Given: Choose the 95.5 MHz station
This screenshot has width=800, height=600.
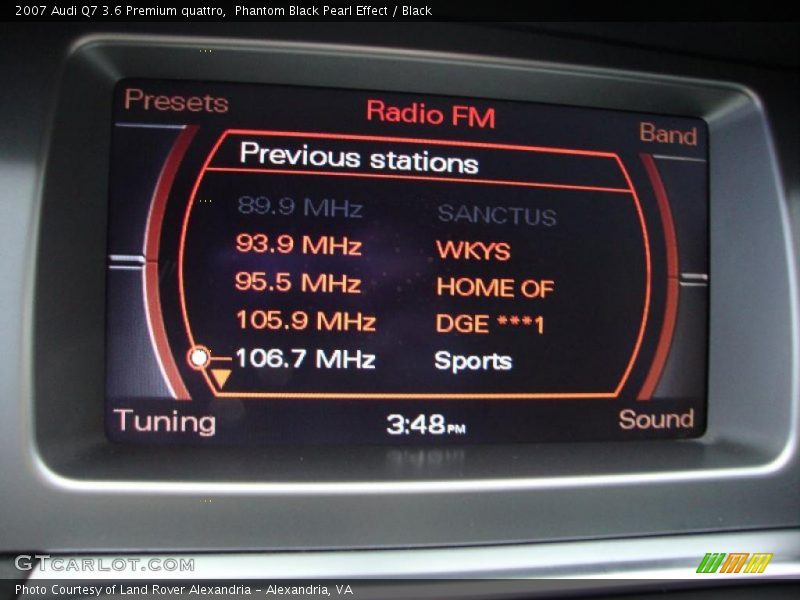Looking at the screenshot, I should point(394,285).
